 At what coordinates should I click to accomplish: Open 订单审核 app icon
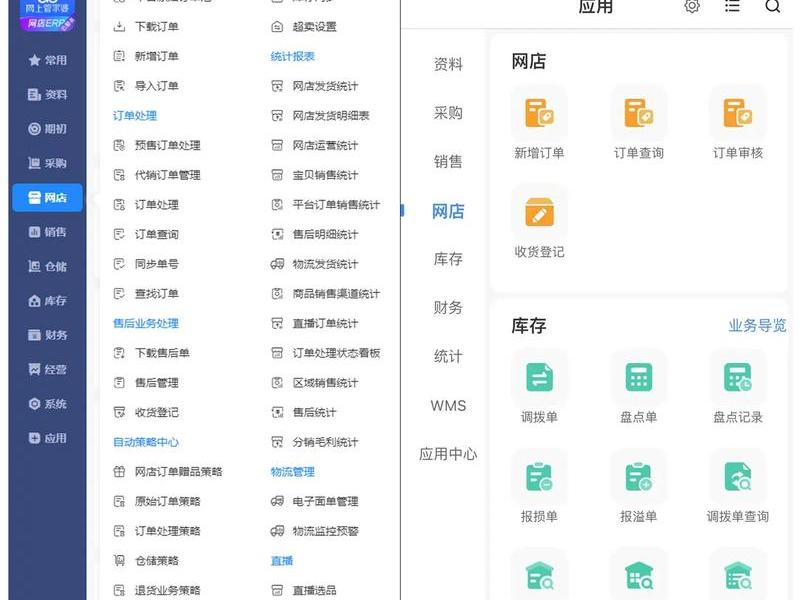[738, 113]
